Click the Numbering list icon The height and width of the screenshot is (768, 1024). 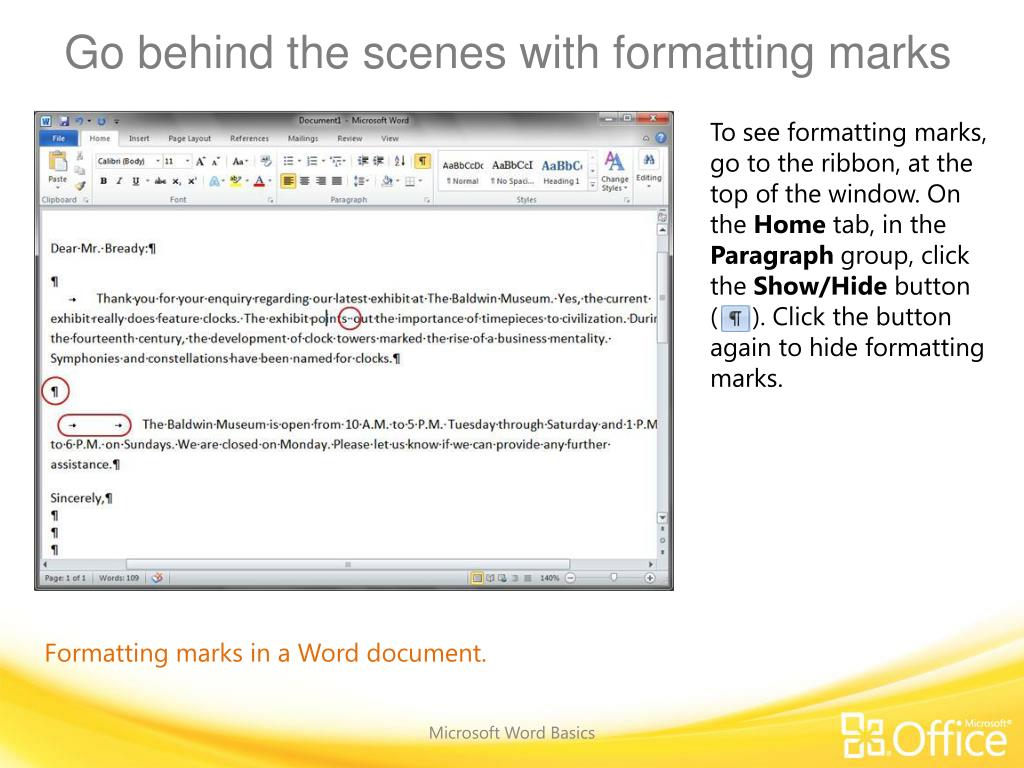point(312,161)
